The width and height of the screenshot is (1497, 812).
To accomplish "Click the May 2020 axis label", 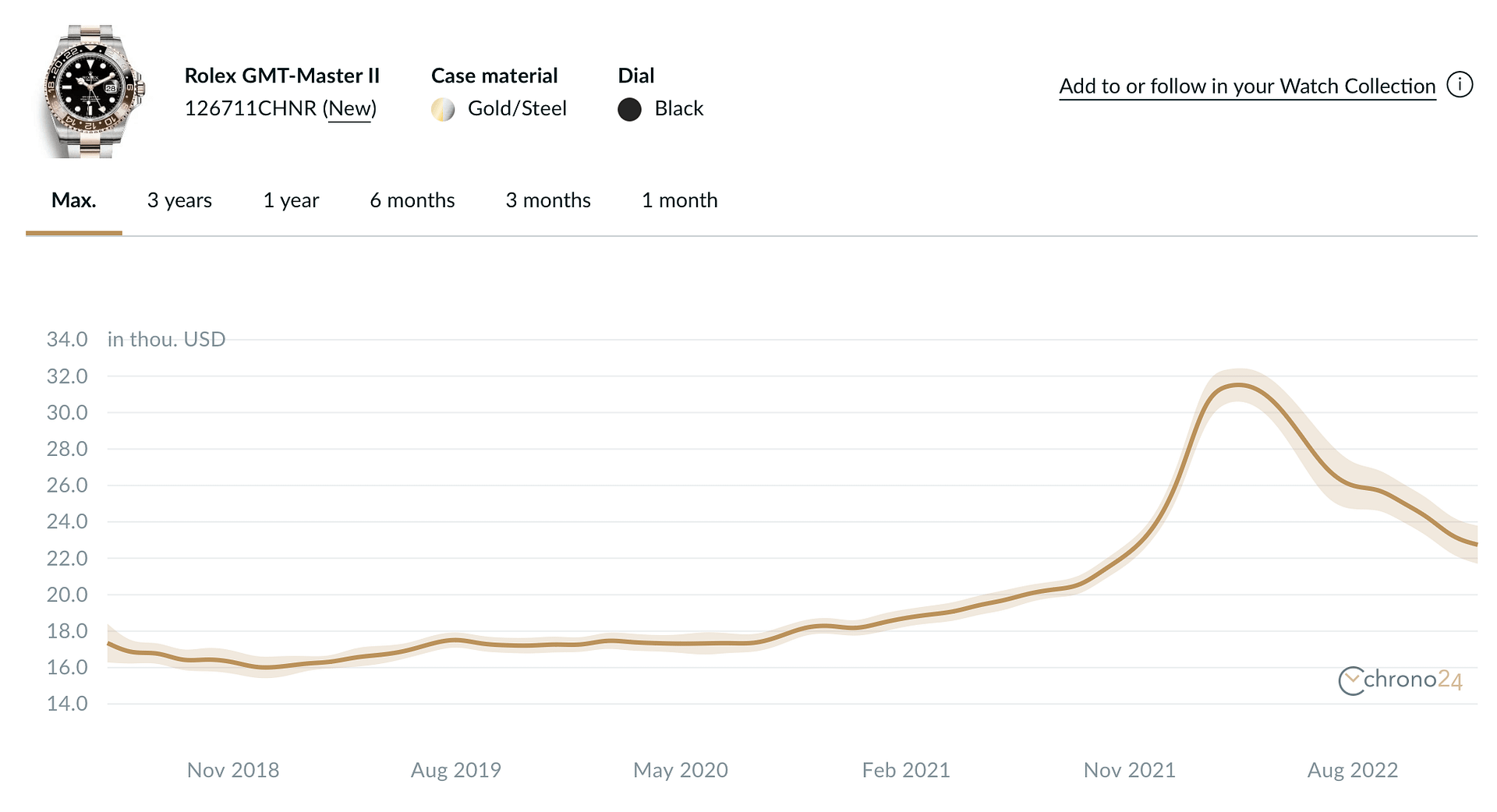I will tap(681, 770).
